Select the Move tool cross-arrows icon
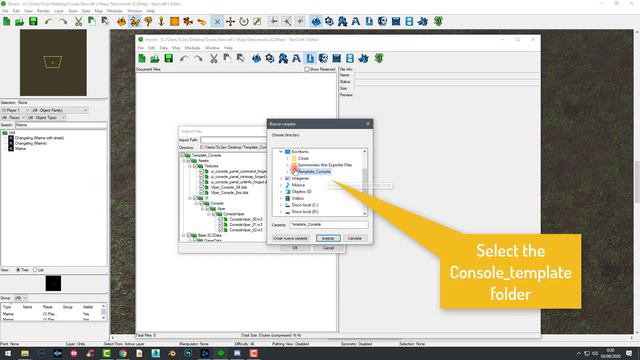 [x=230, y=22]
